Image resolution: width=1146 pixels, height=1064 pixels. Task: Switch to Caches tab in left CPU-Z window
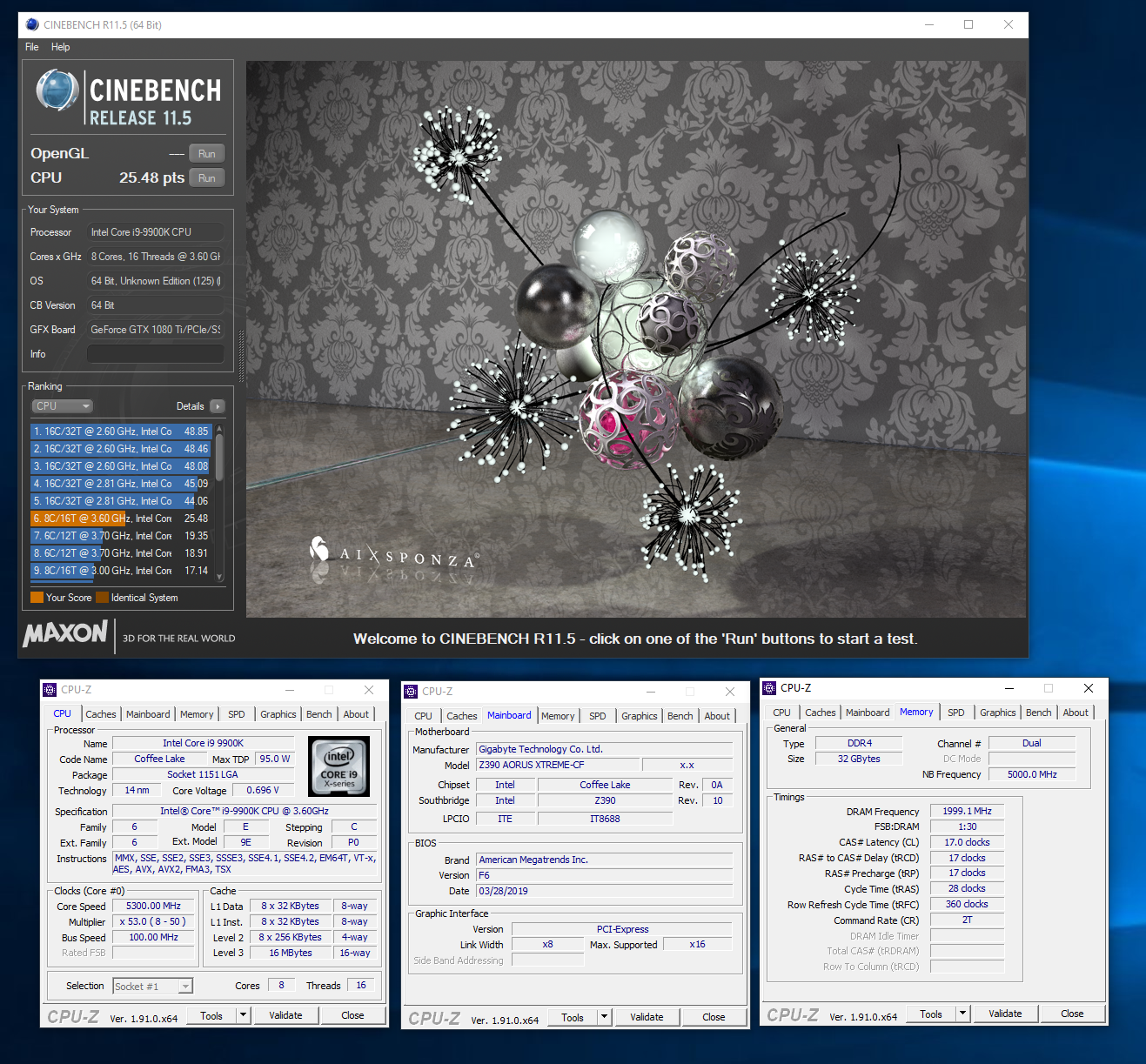[100, 714]
